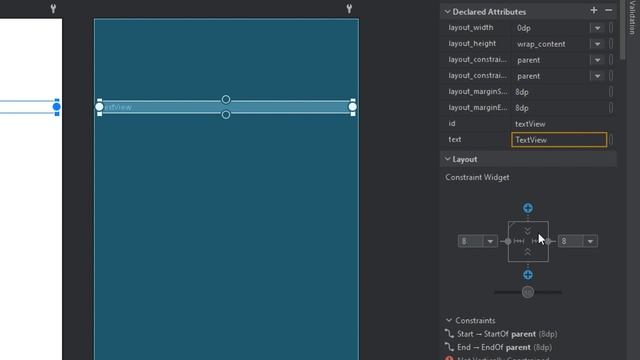The image size is (640, 360).
Task: Click pin icon above blueprint view
Action: [349, 8]
